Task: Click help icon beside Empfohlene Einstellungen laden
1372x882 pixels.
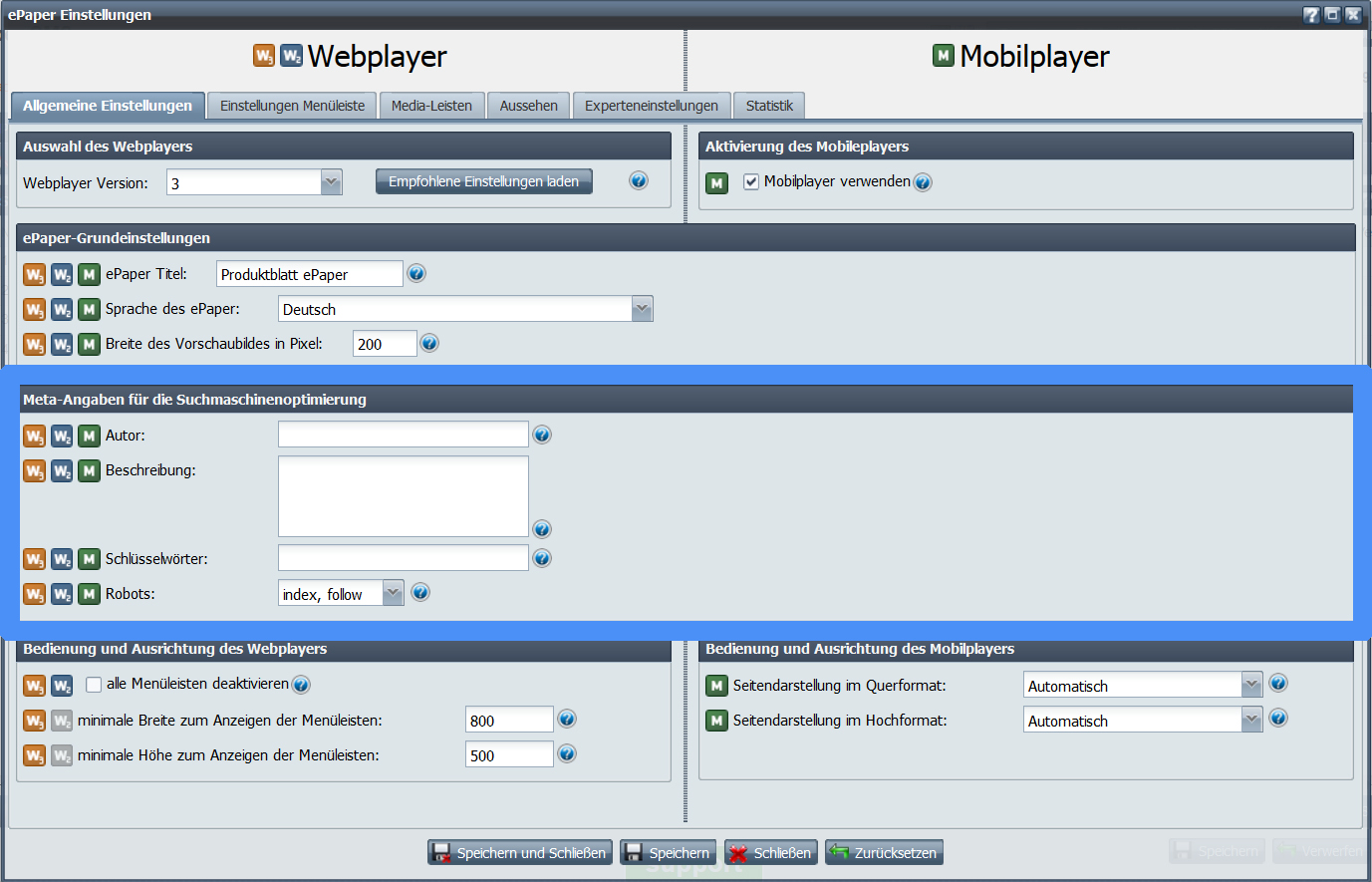Action: click(x=639, y=180)
